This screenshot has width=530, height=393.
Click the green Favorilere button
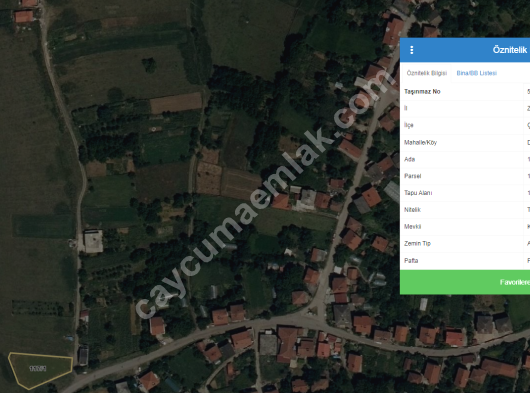tap(465, 282)
